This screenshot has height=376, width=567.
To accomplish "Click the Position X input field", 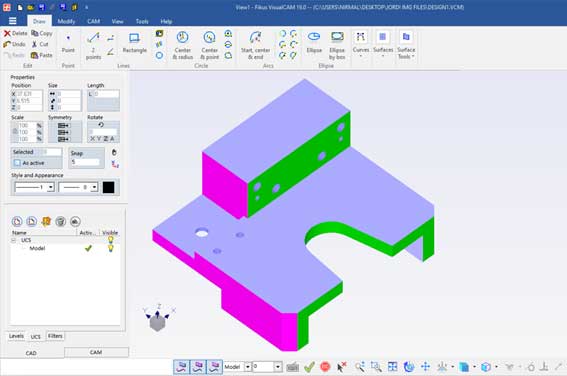I will point(29,94).
